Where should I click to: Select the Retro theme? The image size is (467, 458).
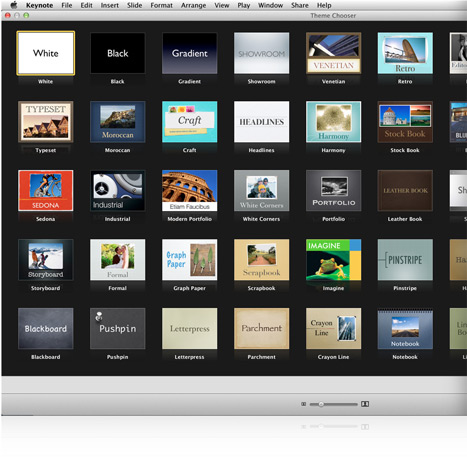405,53
